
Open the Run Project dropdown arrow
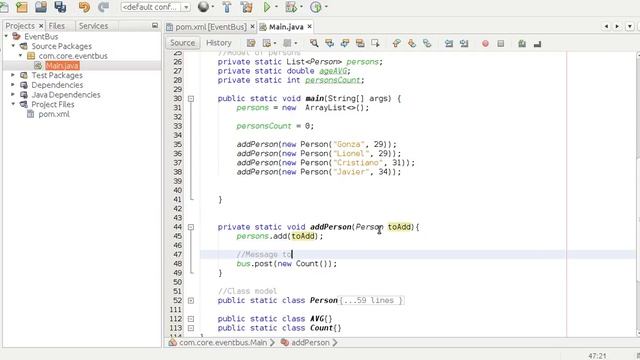[x=276, y=7]
